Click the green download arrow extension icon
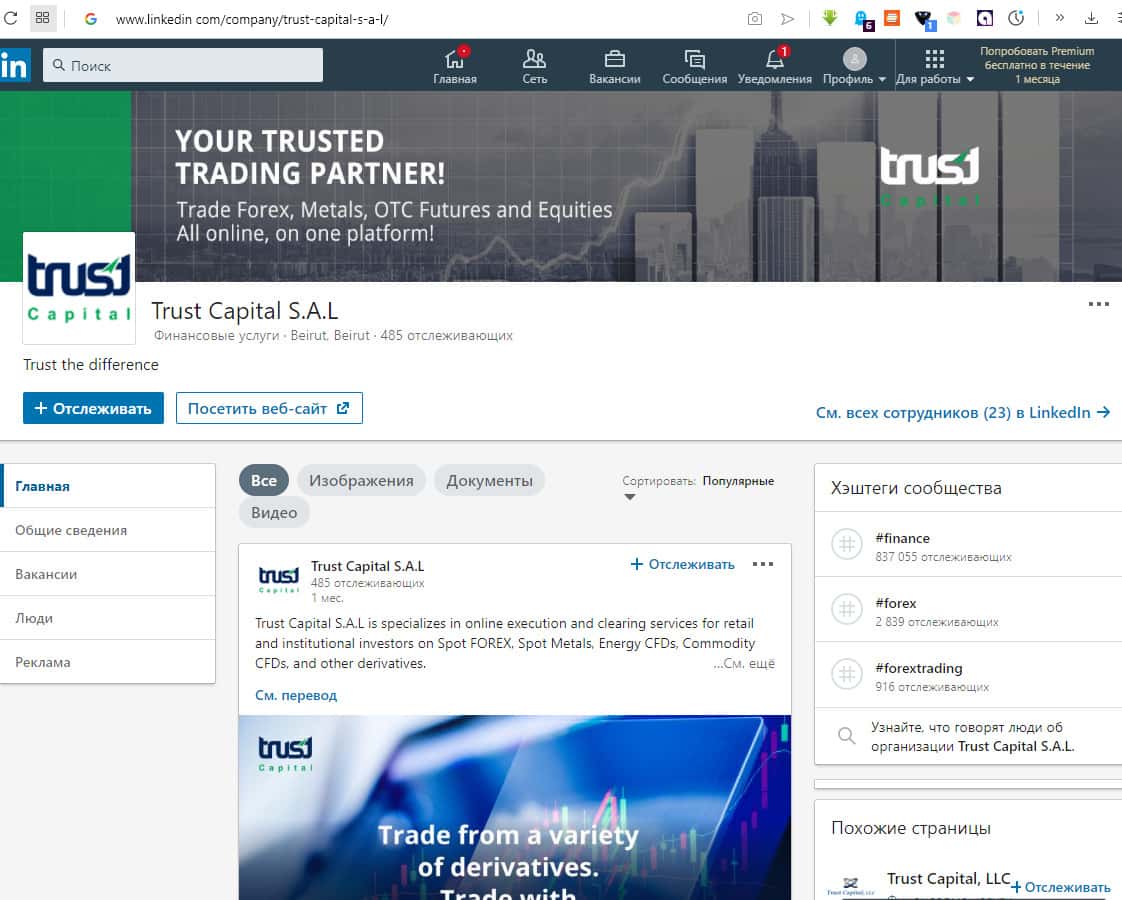 pos(829,18)
